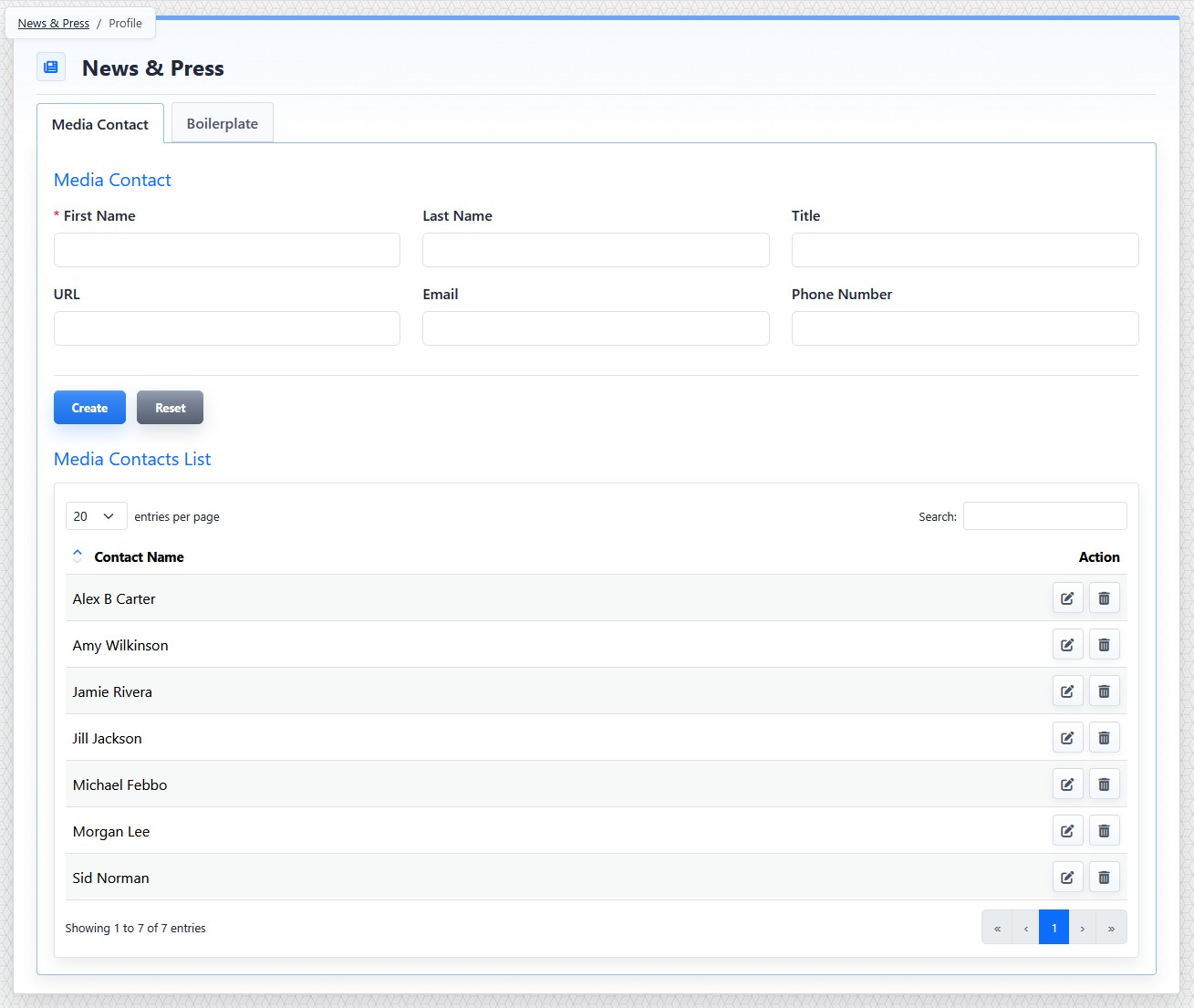Sort by Contact Name column arrow
This screenshot has height=1008, width=1194.
78,556
